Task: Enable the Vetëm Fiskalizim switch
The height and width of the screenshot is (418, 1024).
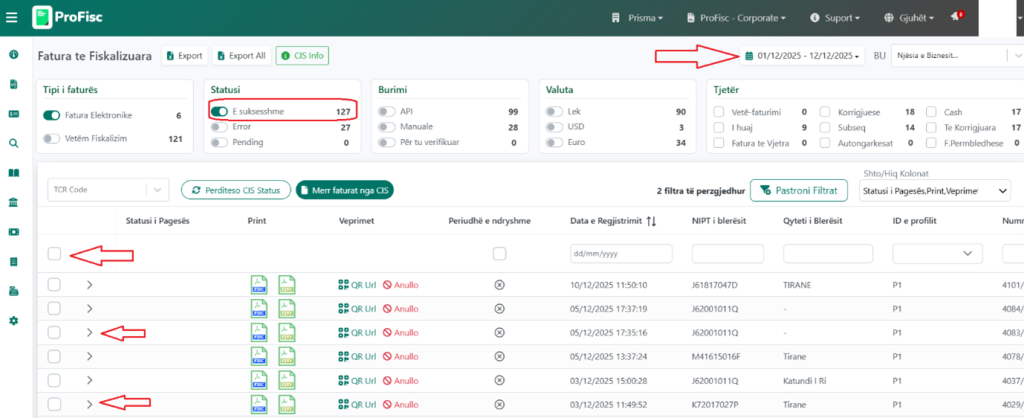Action: 52,138
